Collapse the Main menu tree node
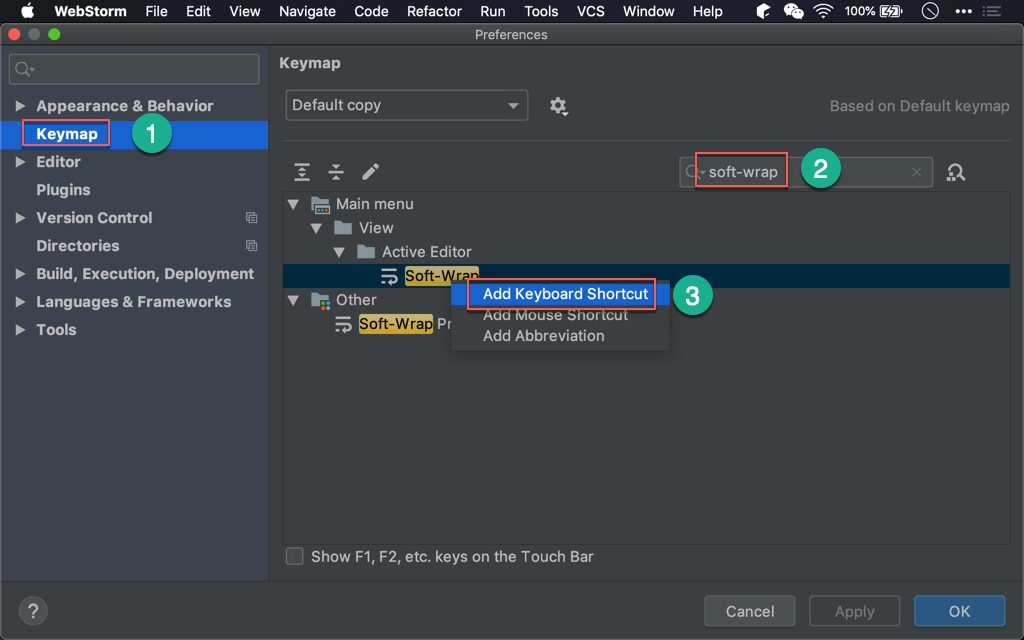 tap(294, 204)
